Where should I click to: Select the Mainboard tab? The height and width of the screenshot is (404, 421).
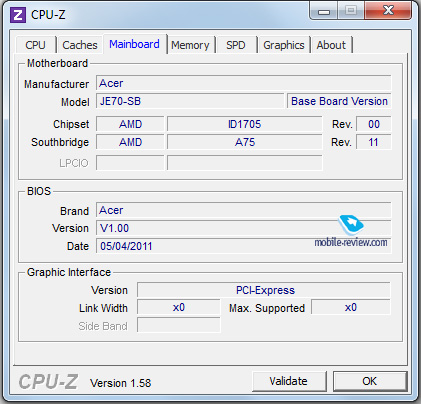point(134,44)
